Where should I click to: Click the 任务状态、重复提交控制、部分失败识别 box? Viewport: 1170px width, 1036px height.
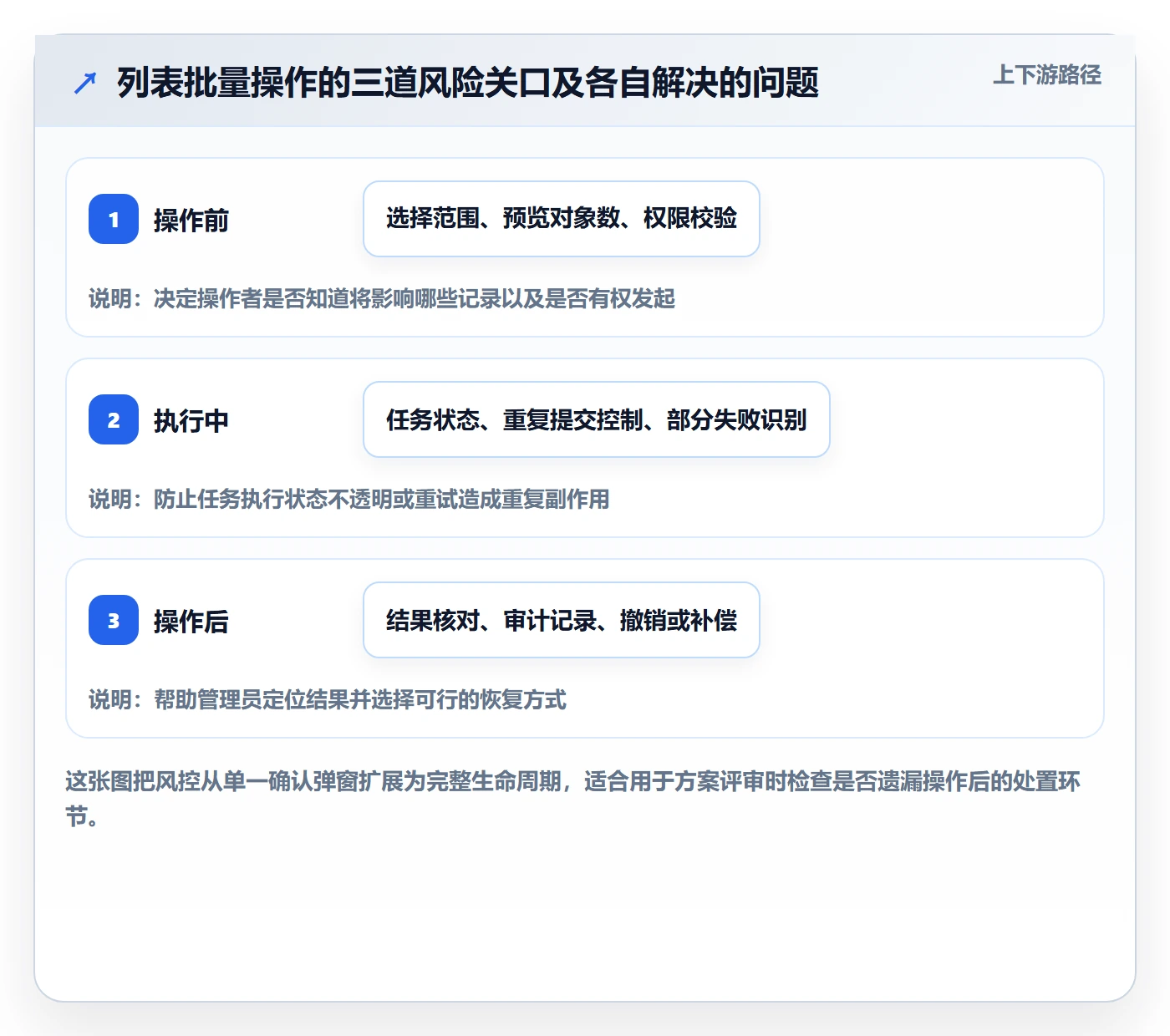pyautogui.click(x=597, y=419)
